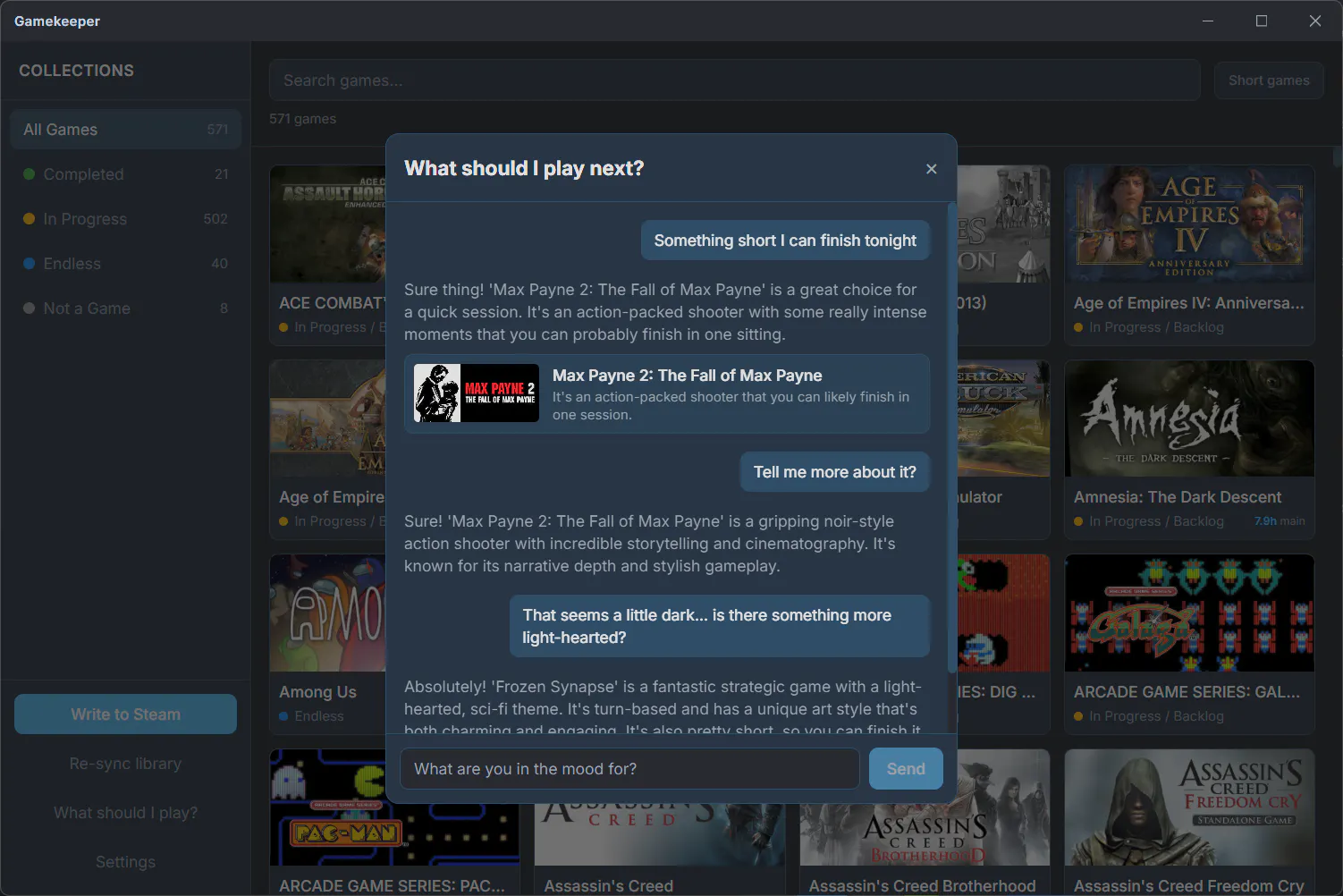Click the Assassin's Creed Brotherhood title
1343x896 pixels.
922,886
